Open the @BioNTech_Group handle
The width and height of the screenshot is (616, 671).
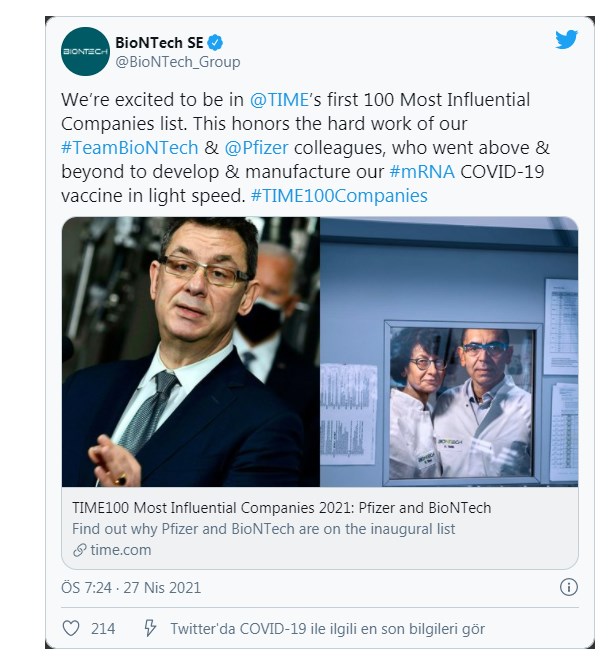(x=178, y=62)
